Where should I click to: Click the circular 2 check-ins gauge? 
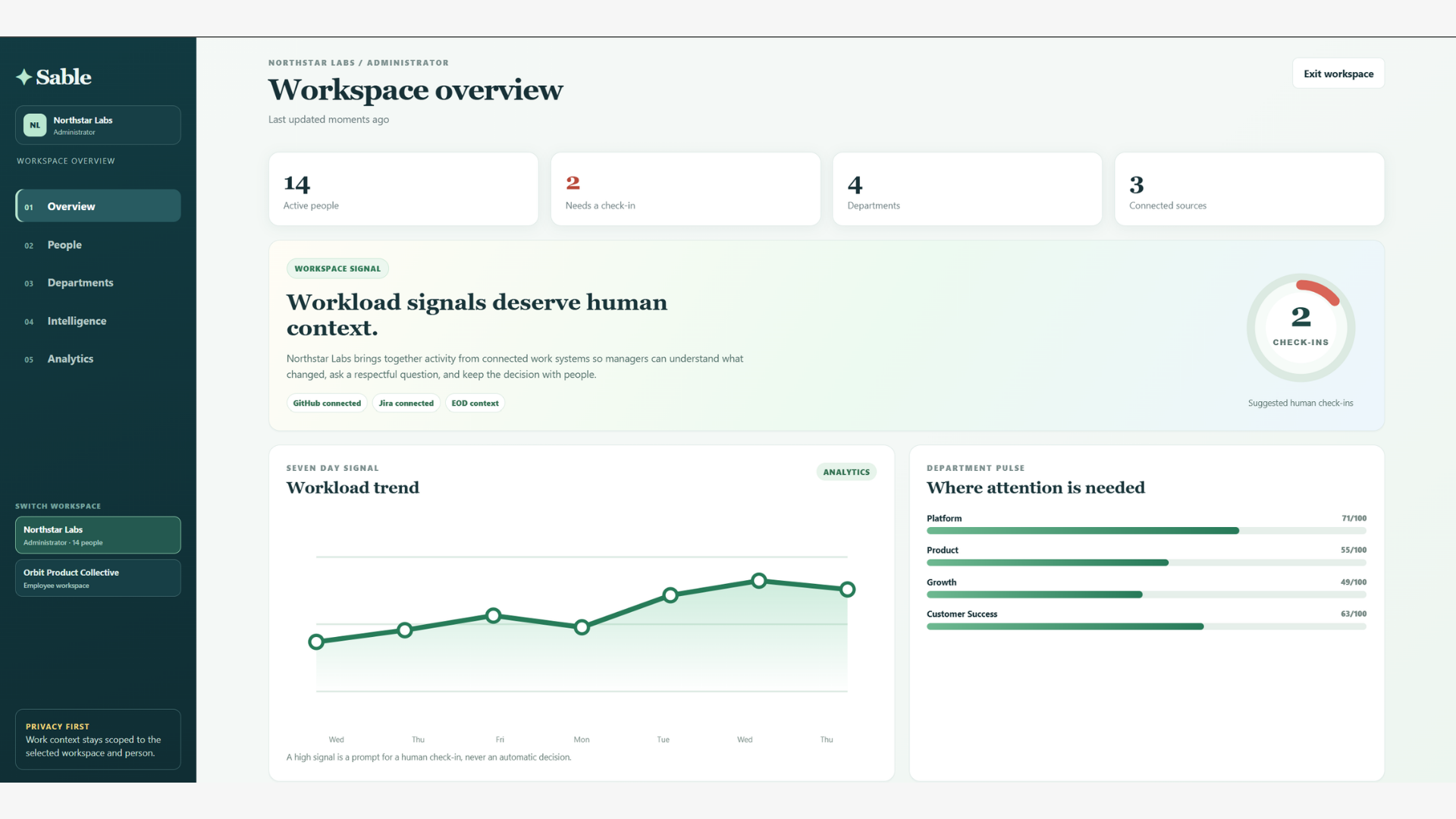(x=1301, y=328)
